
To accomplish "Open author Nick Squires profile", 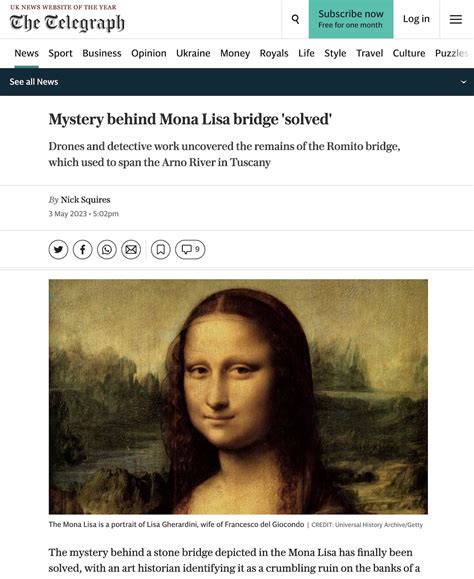I will [85, 200].
